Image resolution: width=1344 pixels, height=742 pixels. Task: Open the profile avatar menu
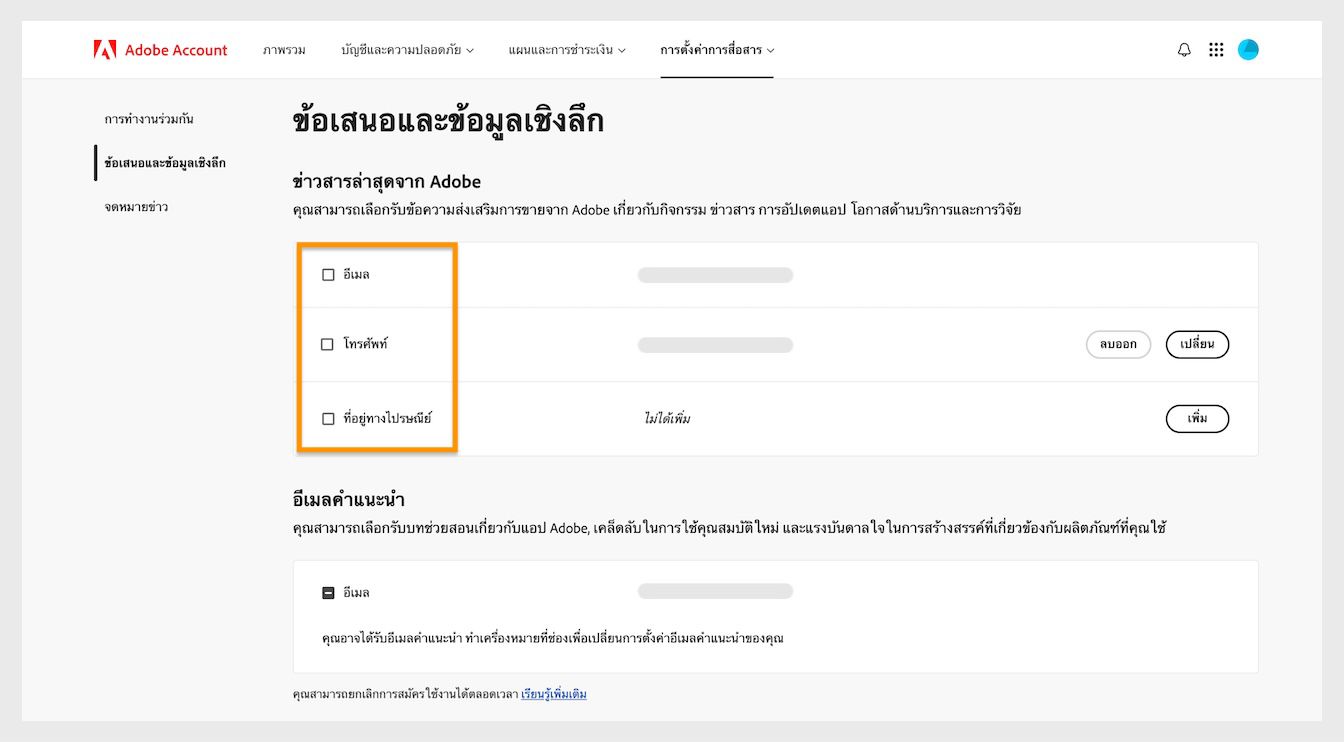pyautogui.click(x=1248, y=48)
